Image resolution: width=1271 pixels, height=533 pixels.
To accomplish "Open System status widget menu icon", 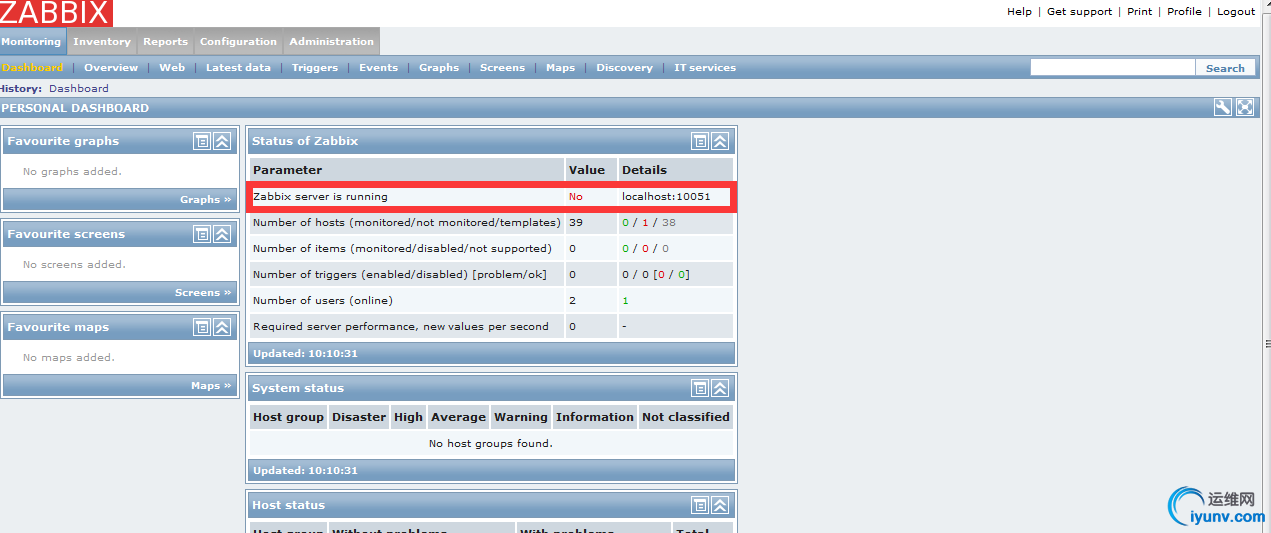I will point(700,388).
